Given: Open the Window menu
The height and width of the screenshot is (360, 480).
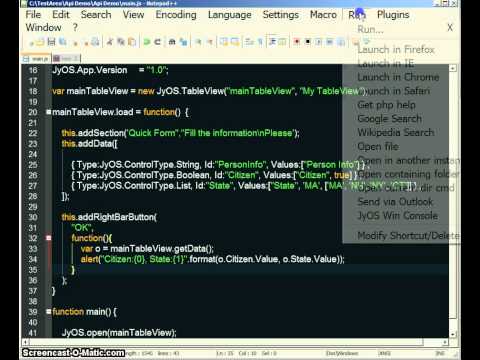Looking at the screenshot, I should (x=43, y=28).
